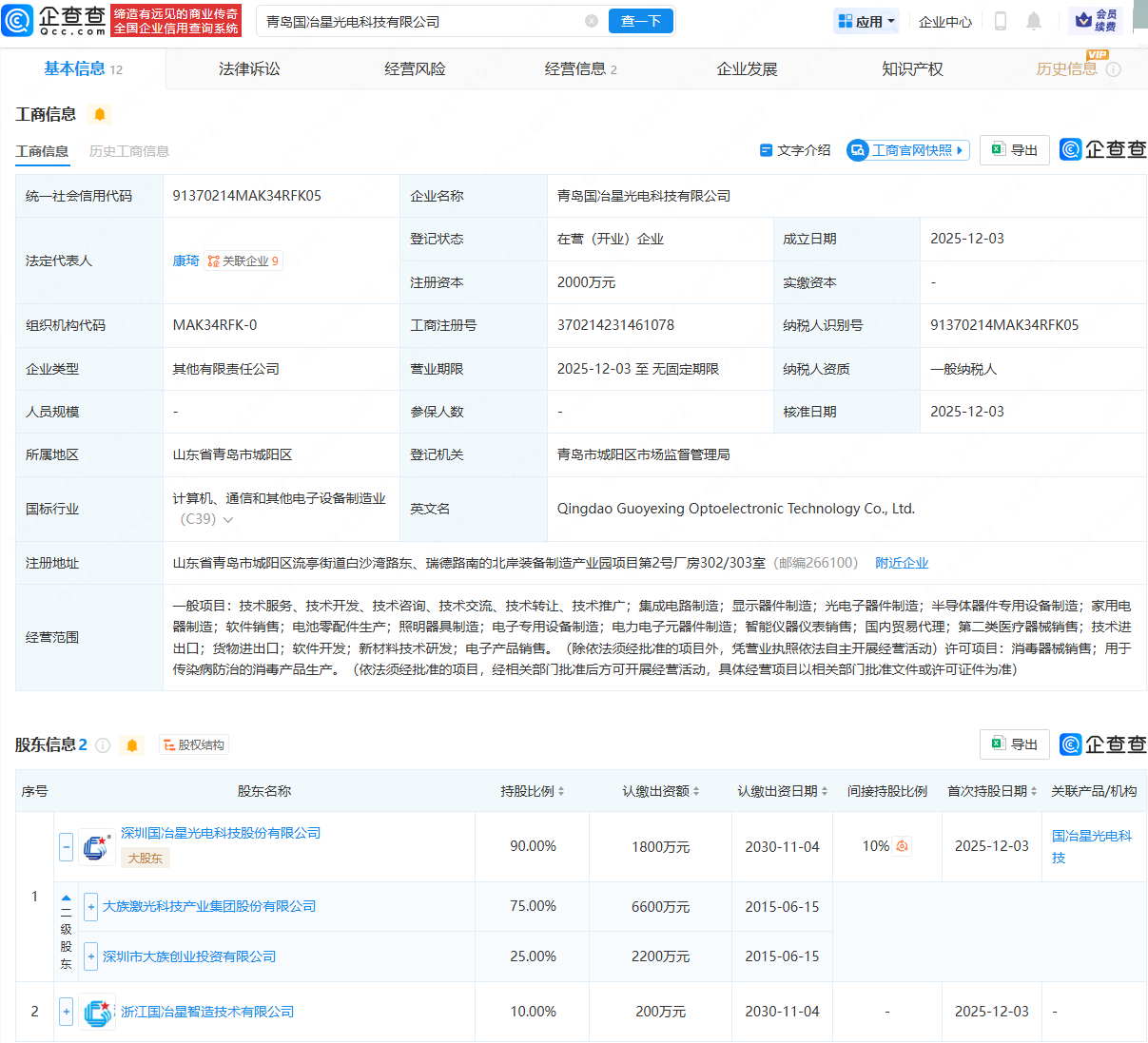Viewport: 1148px width, 1043px height.
Task: Sort by 认缴出资额 column
Action: click(x=661, y=791)
